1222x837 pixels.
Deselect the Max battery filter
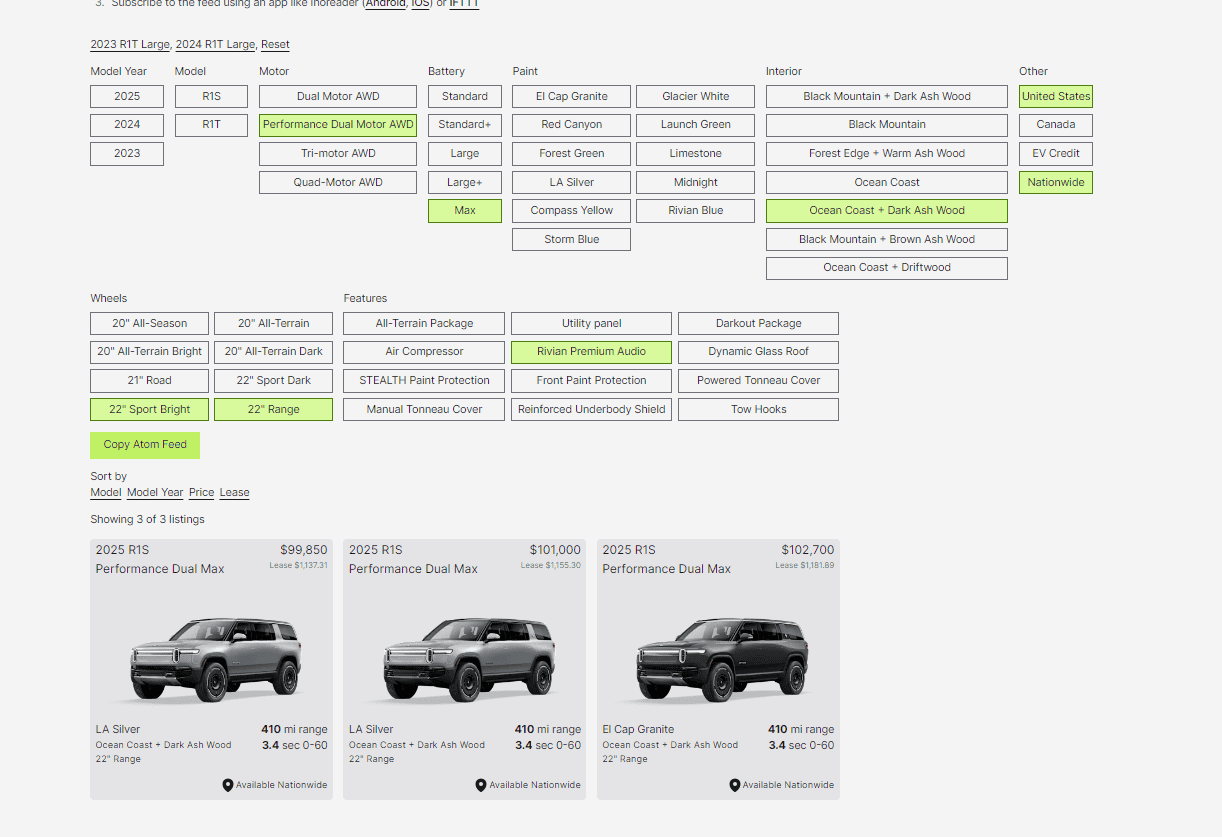pos(465,211)
